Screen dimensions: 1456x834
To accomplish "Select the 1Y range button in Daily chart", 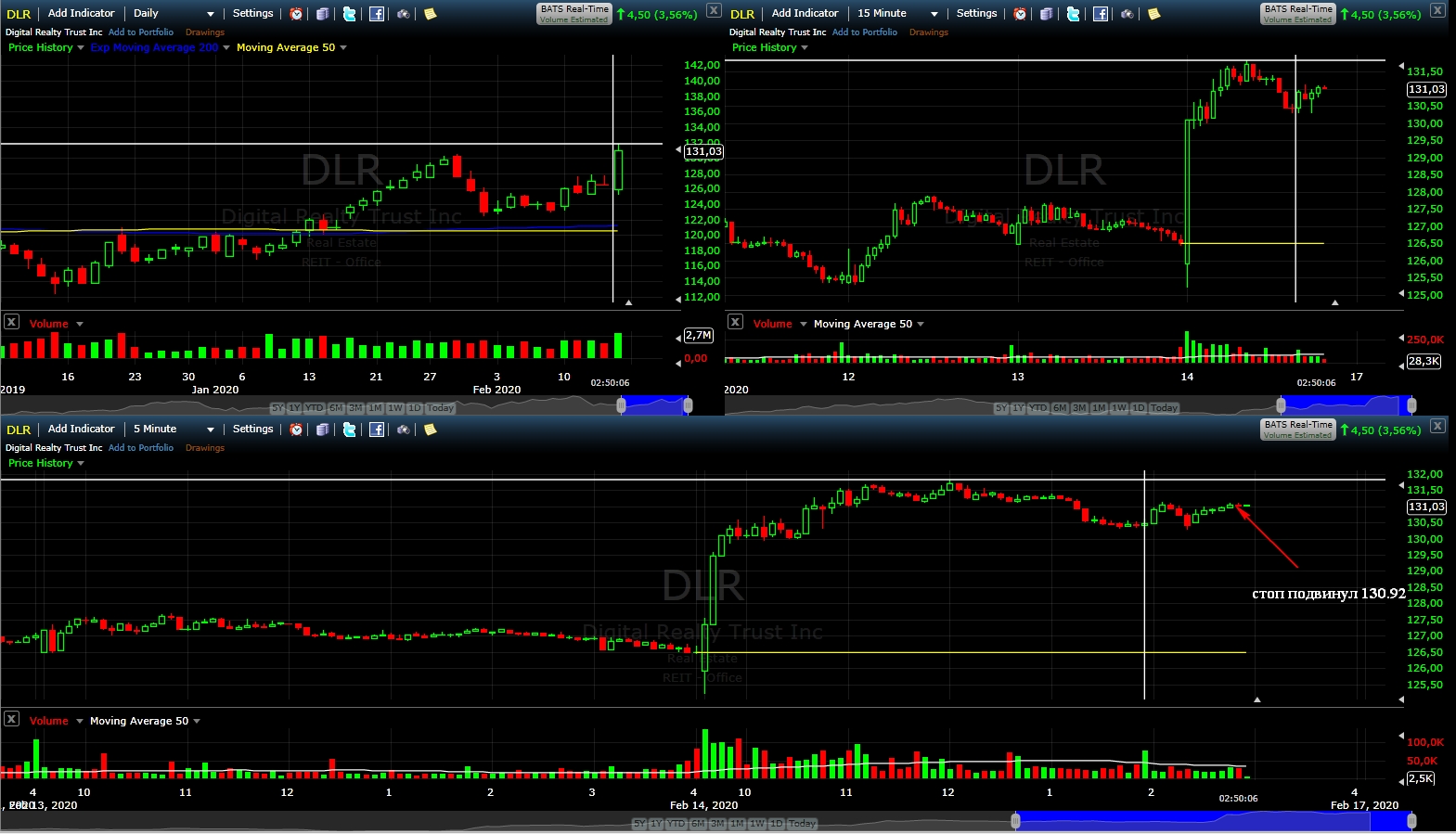I will (x=295, y=408).
